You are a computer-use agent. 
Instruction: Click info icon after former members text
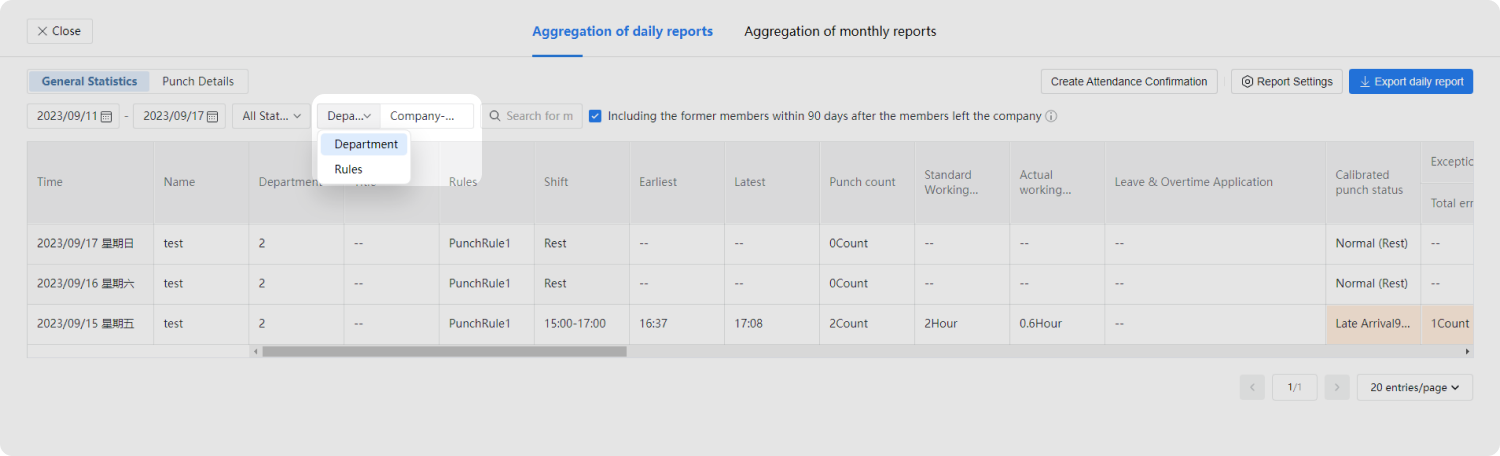pos(1051,116)
